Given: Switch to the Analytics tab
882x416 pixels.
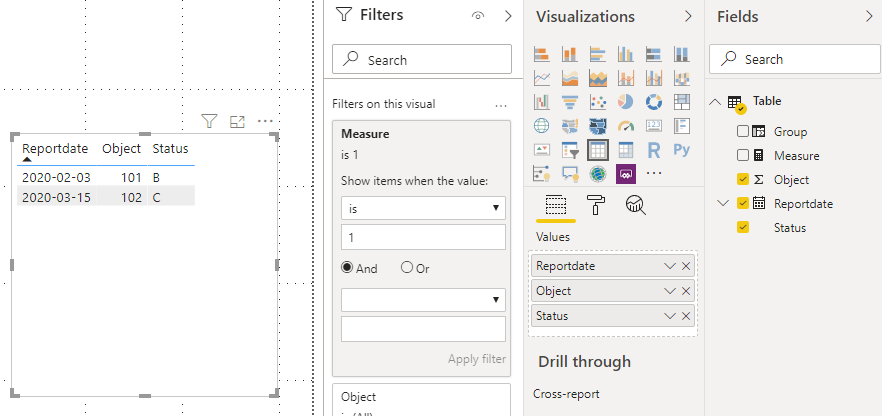Looking at the screenshot, I should (x=636, y=205).
